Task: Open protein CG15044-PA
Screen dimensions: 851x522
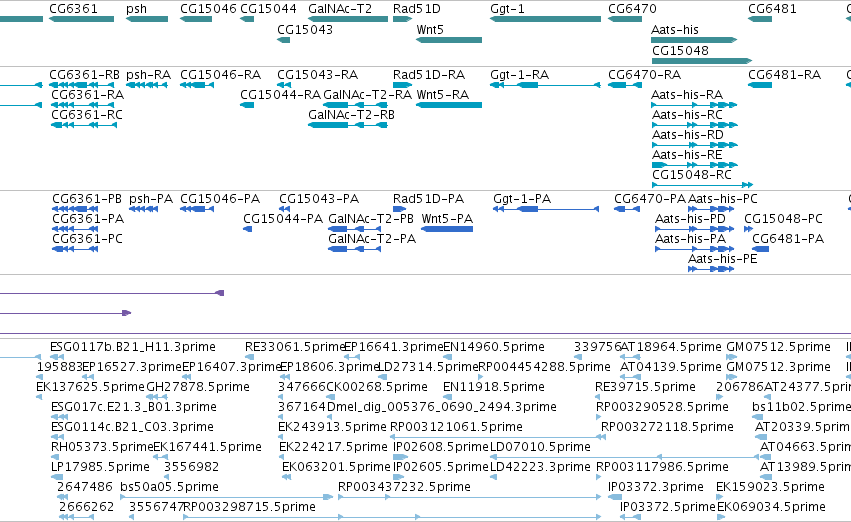Action: (283, 219)
